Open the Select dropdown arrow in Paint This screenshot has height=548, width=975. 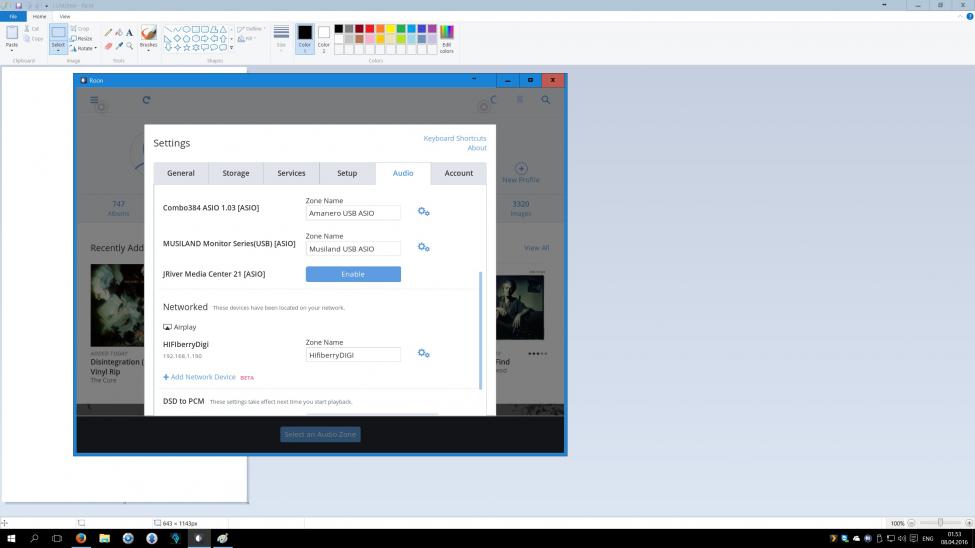[x=58, y=51]
